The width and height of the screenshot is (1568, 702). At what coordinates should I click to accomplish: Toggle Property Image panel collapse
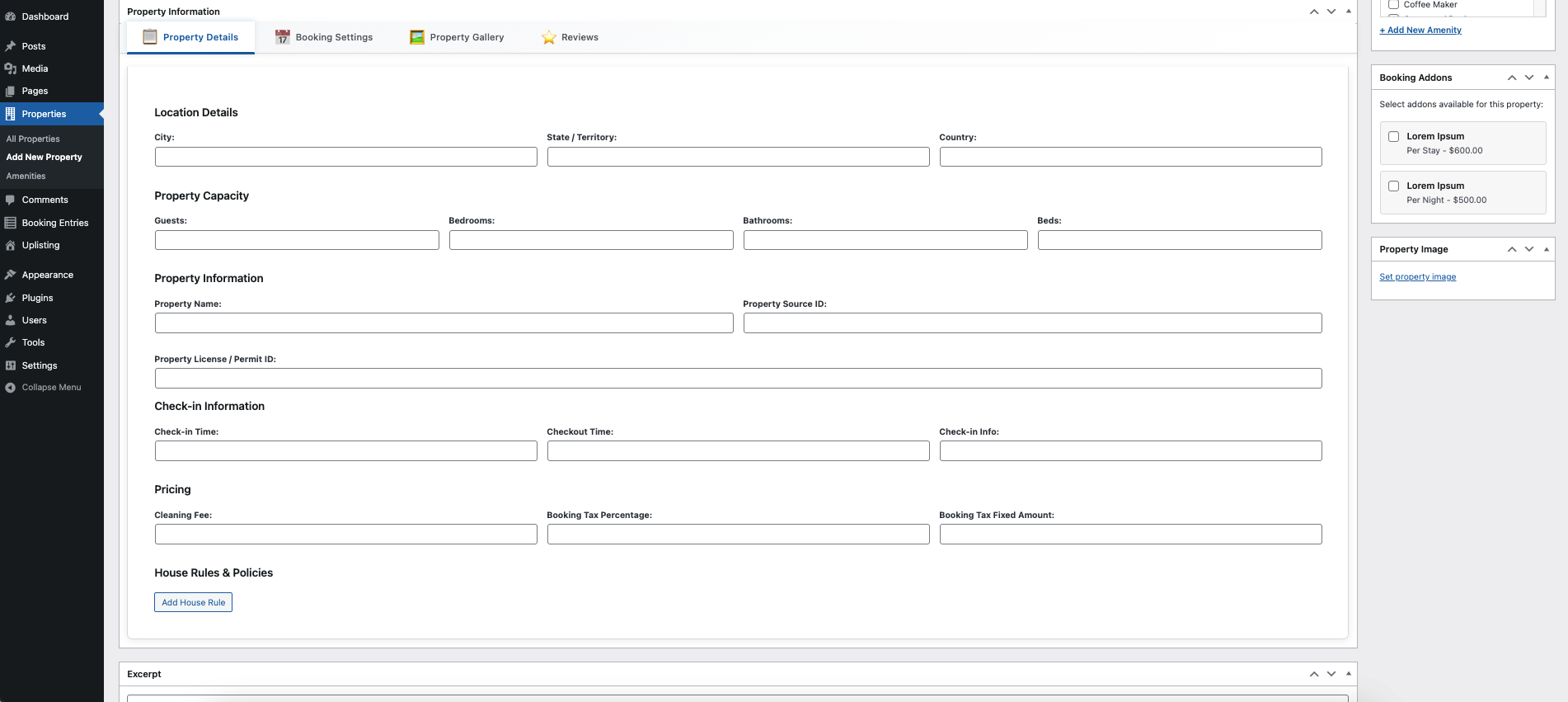click(1547, 249)
